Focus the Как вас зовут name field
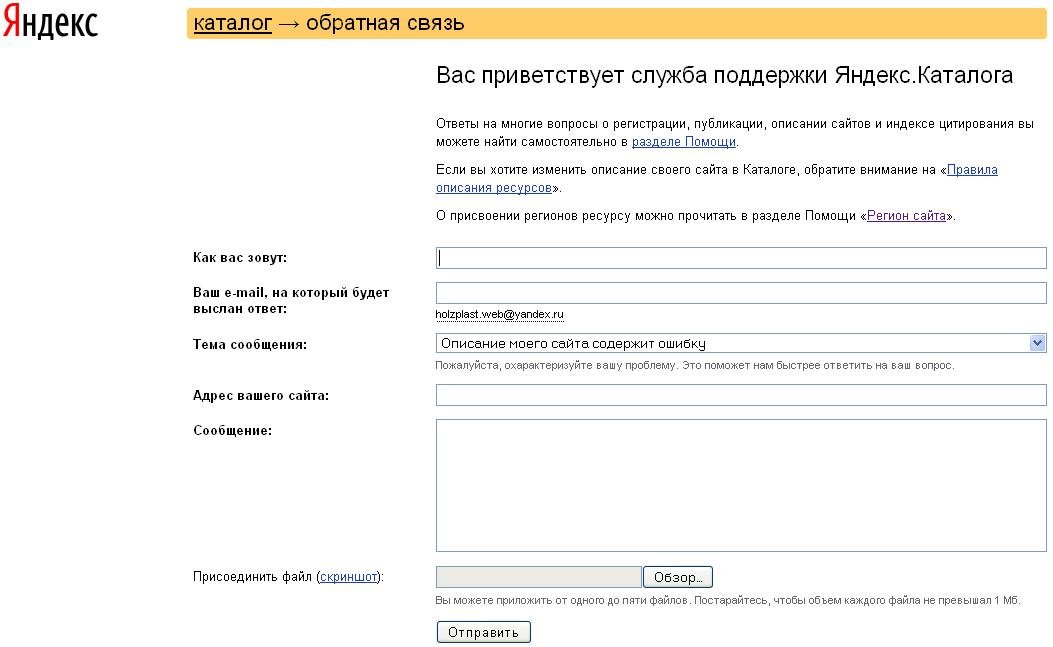 (x=740, y=258)
